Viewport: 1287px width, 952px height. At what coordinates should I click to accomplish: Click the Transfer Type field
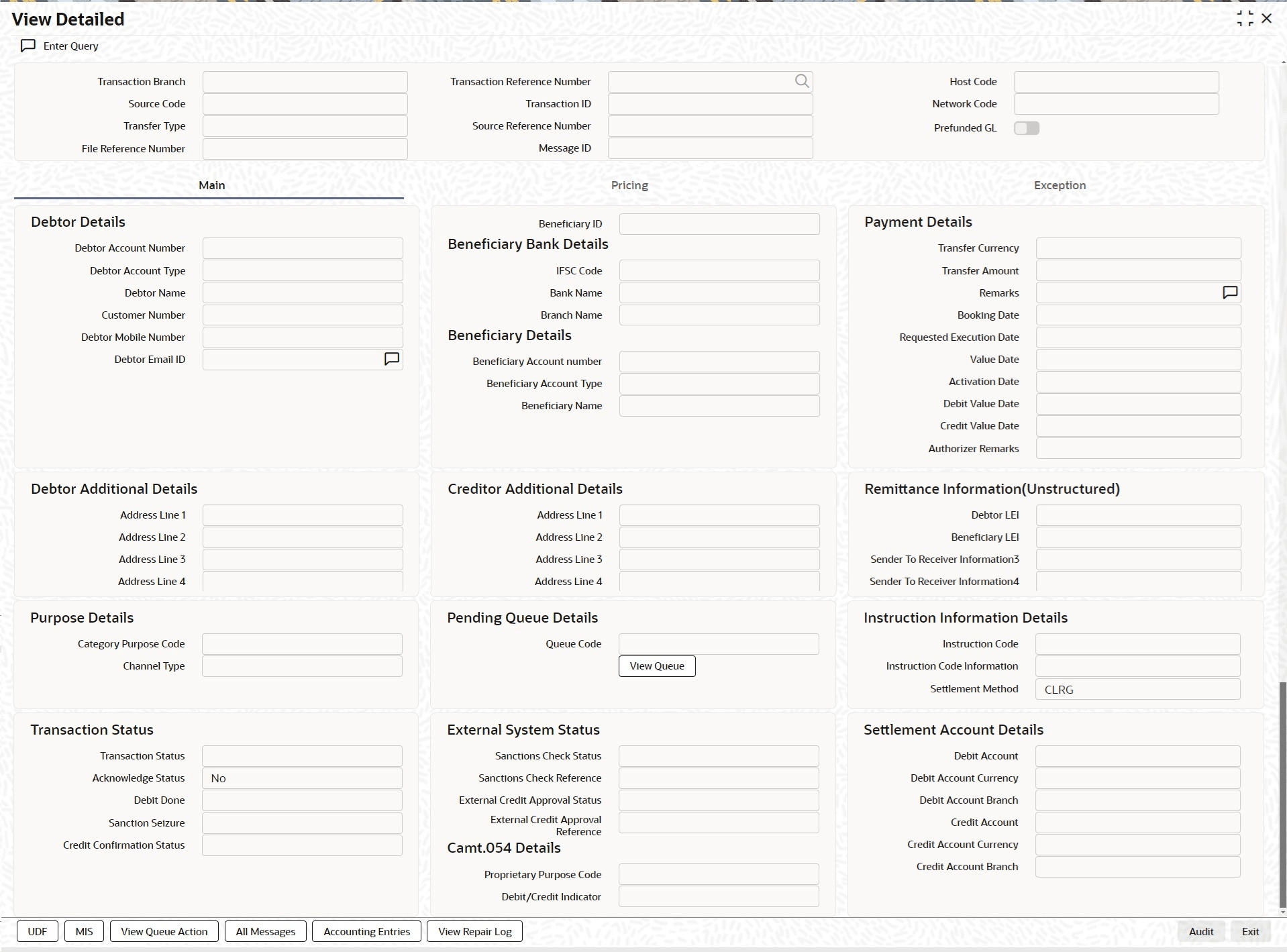(x=305, y=126)
